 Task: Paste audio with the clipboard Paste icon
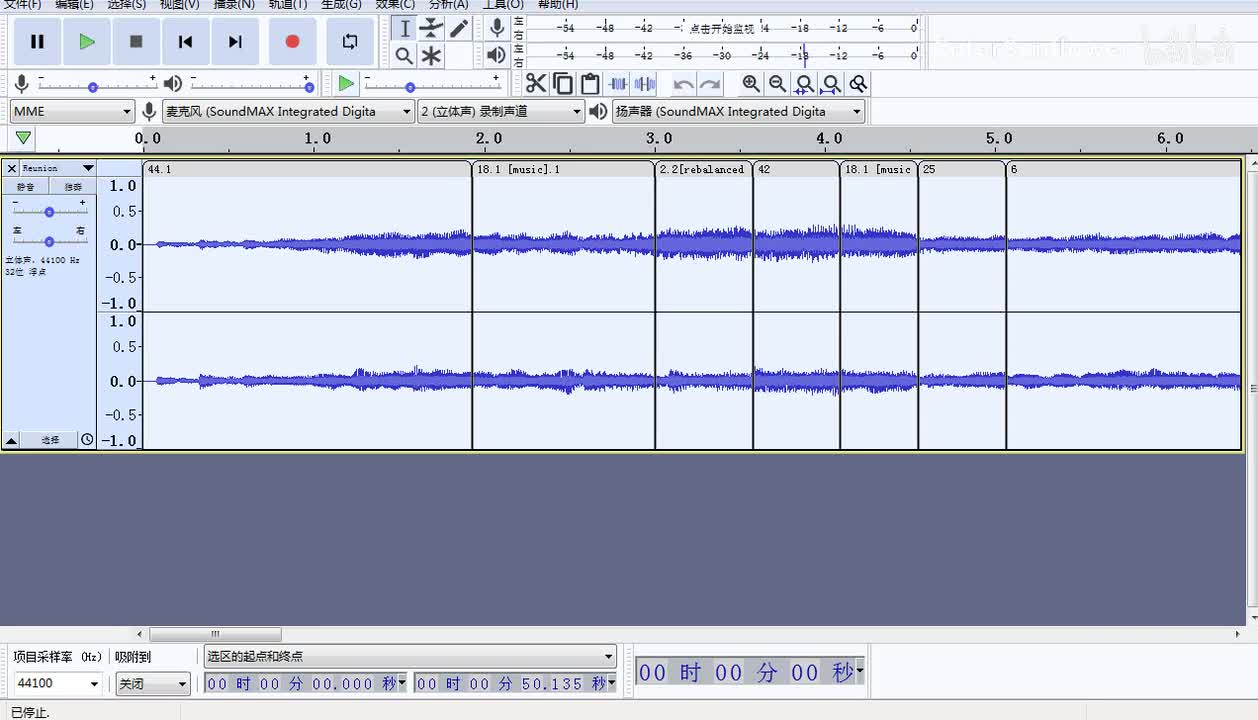coord(590,84)
